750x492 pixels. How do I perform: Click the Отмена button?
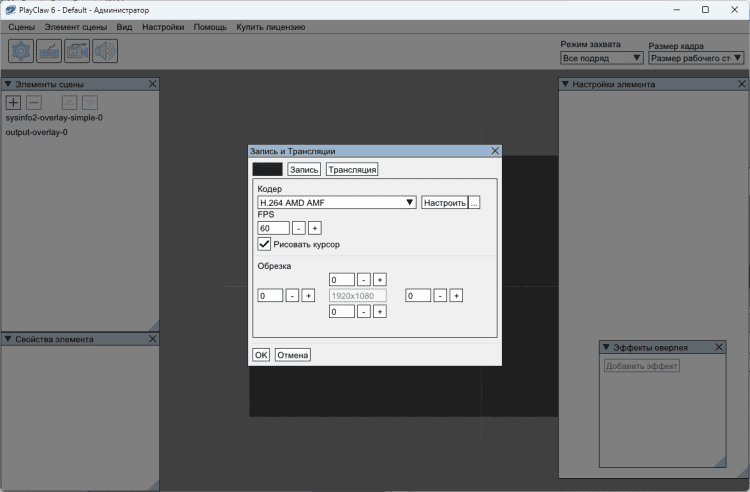pyautogui.click(x=292, y=355)
